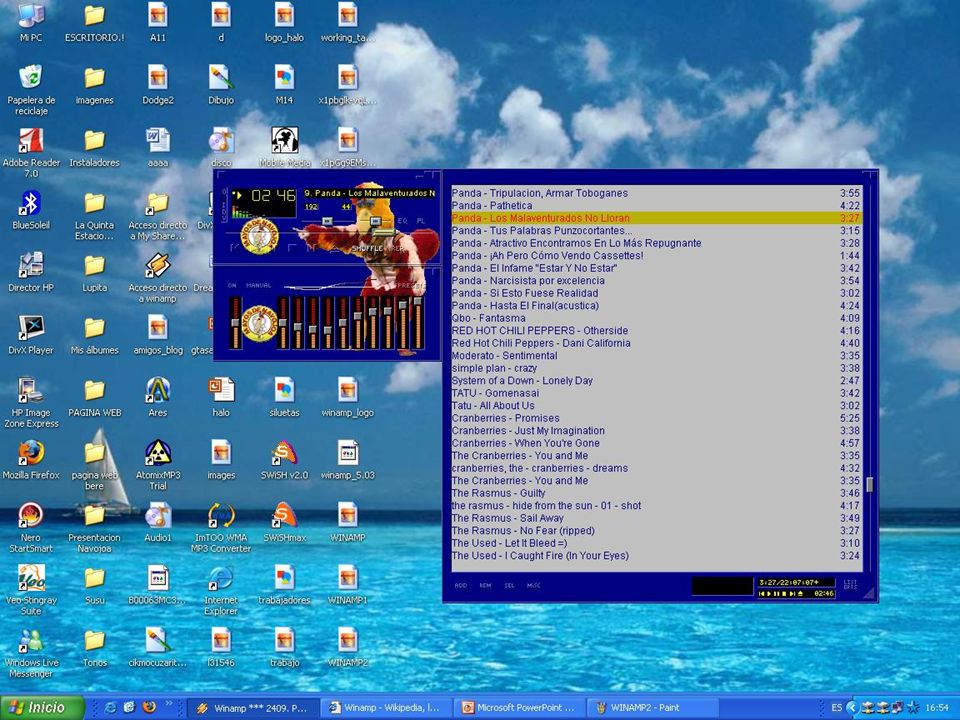Open the playlist MISC menu
Screen dimensions: 960x720
pyautogui.click(x=533, y=585)
